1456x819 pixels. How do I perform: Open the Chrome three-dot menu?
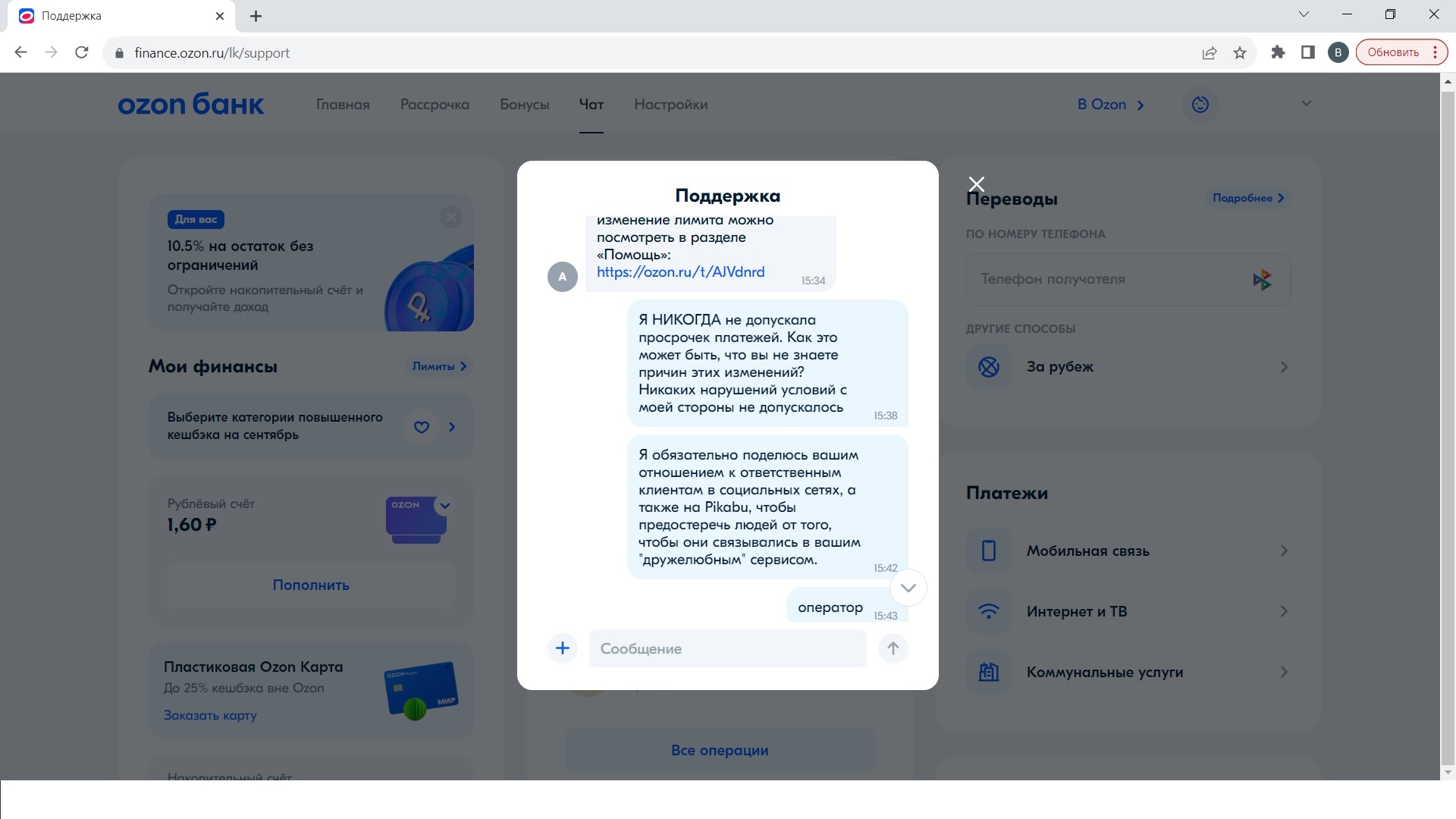[x=1436, y=52]
